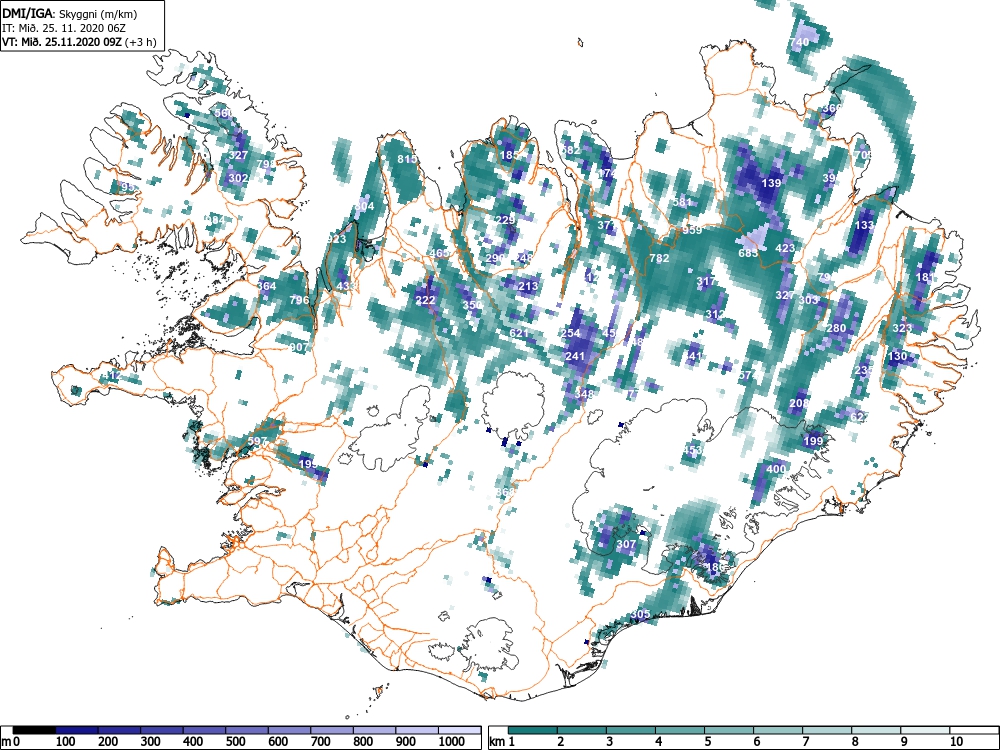
Task: Click the visibility value '907' on the map
Action: [298, 347]
